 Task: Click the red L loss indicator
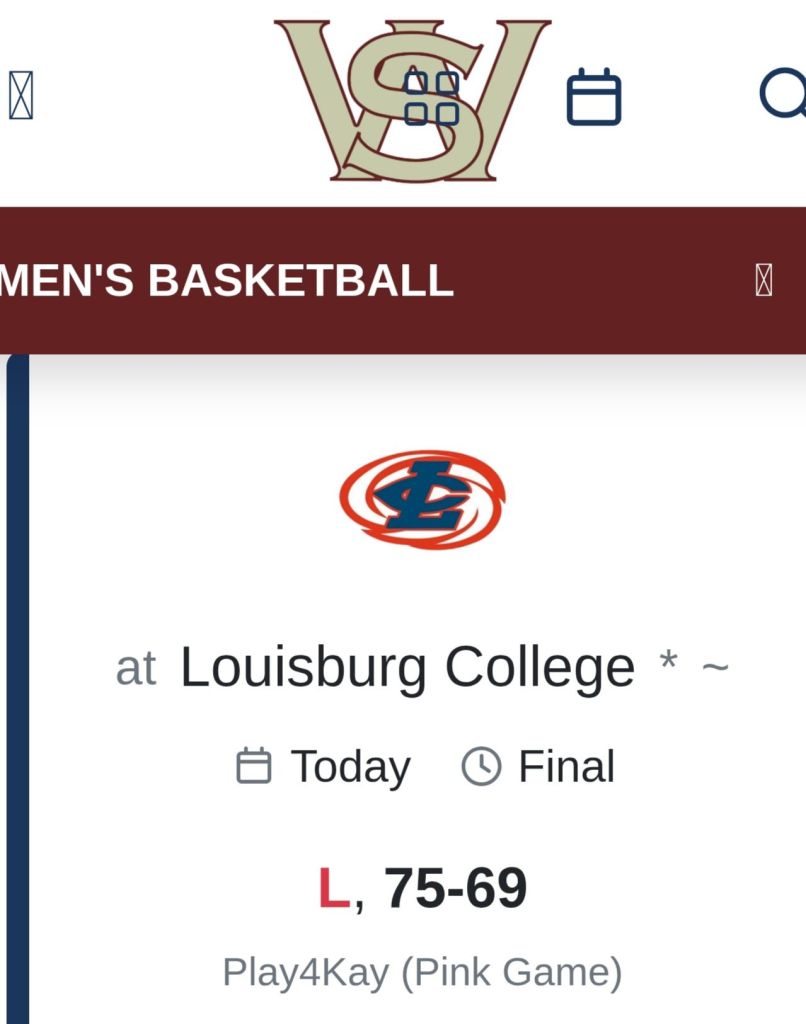(x=333, y=888)
